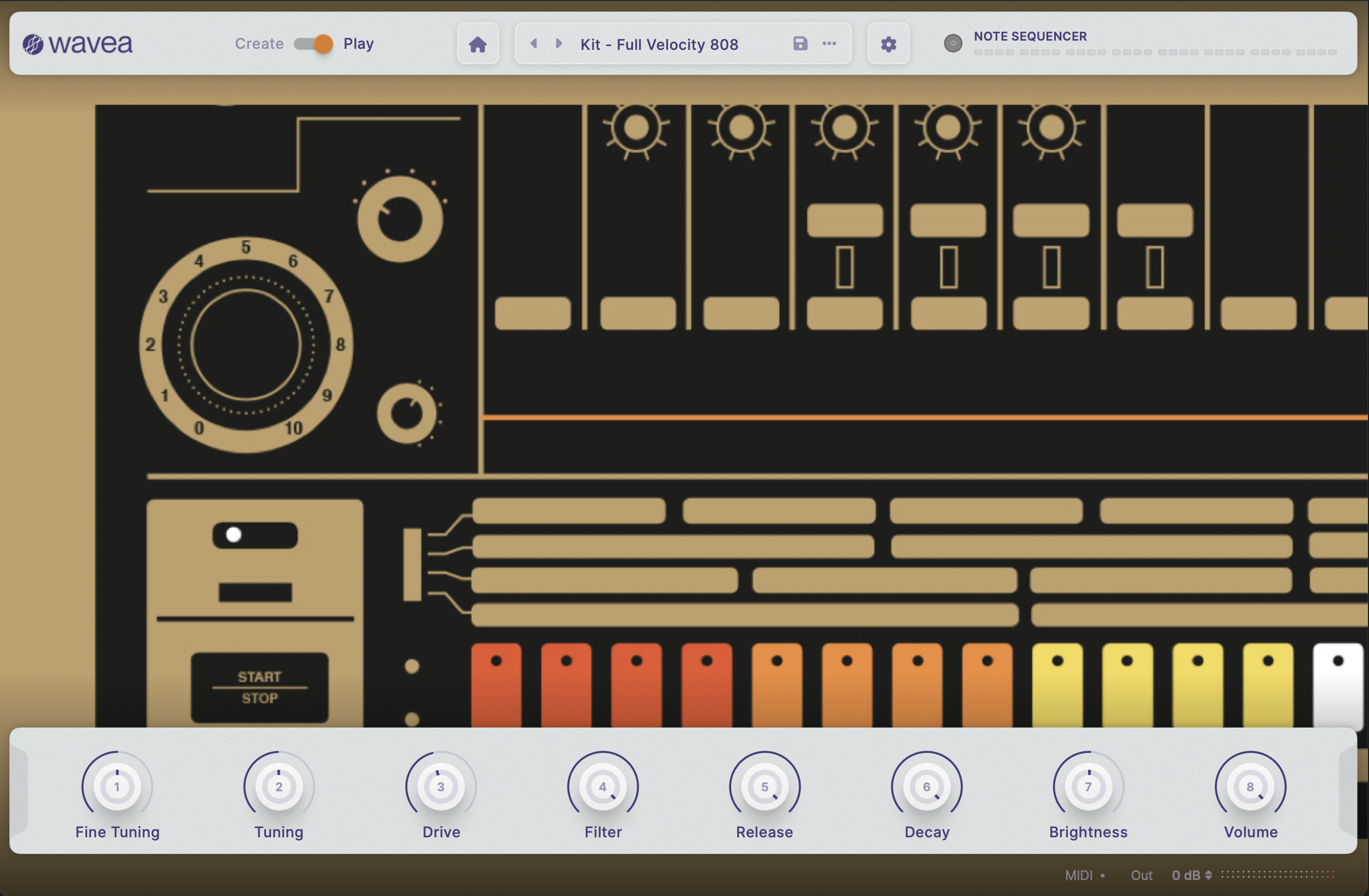Hit the white drum pad
This screenshot has height=896, width=1369.
(x=1337, y=684)
